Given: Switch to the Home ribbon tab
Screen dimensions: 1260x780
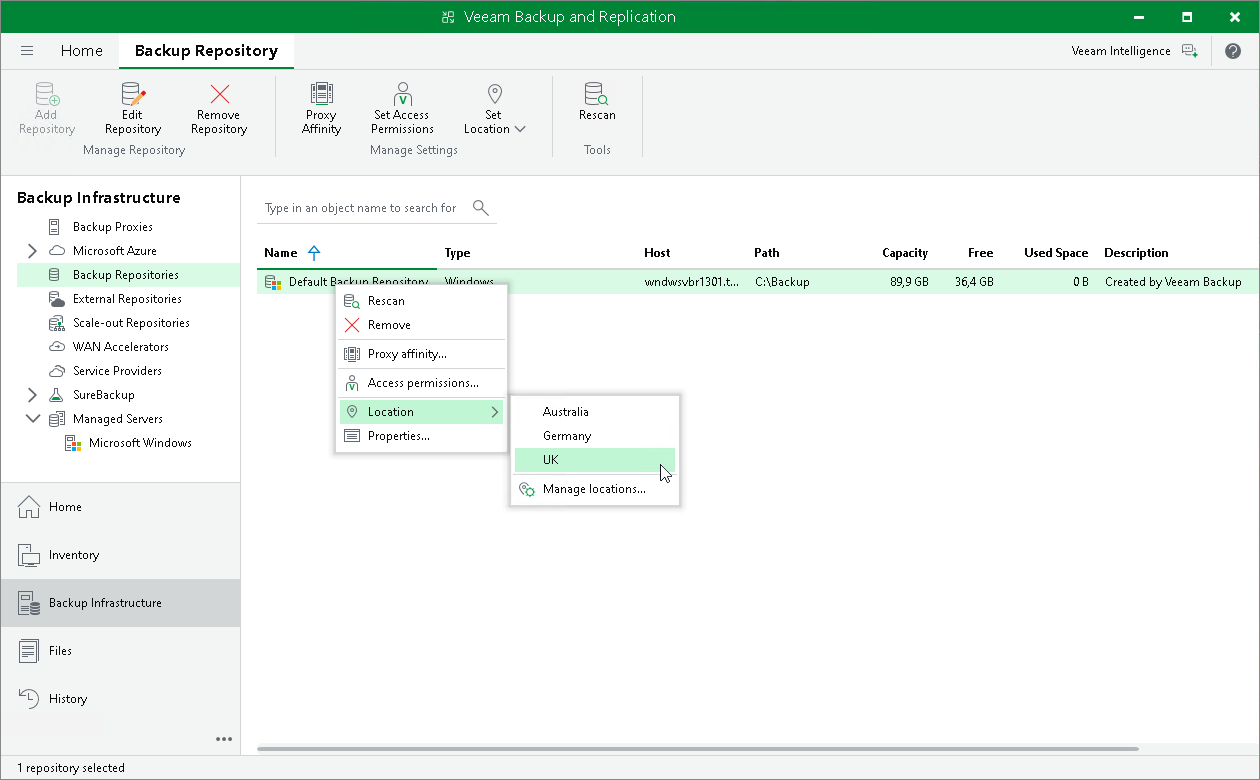Looking at the screenshot, I should tap(81, 51).
